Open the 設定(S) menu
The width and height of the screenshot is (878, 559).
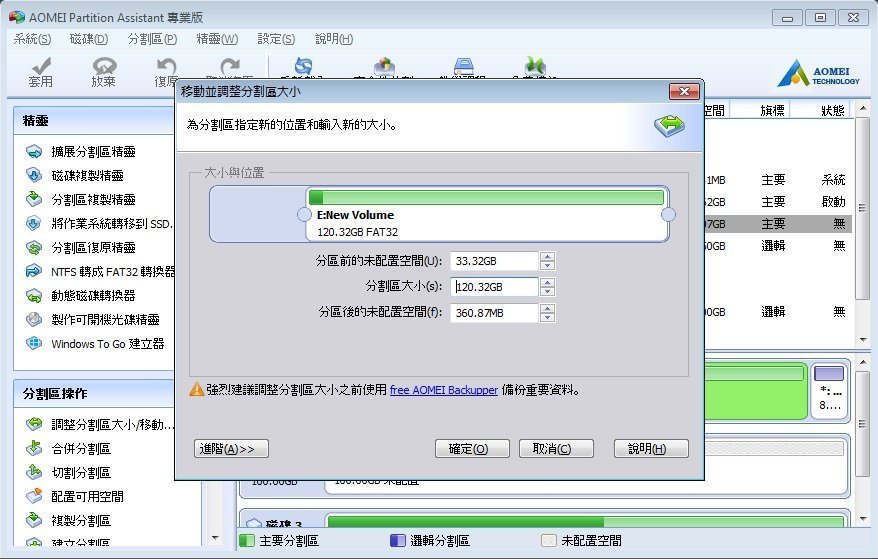(276, 39)
